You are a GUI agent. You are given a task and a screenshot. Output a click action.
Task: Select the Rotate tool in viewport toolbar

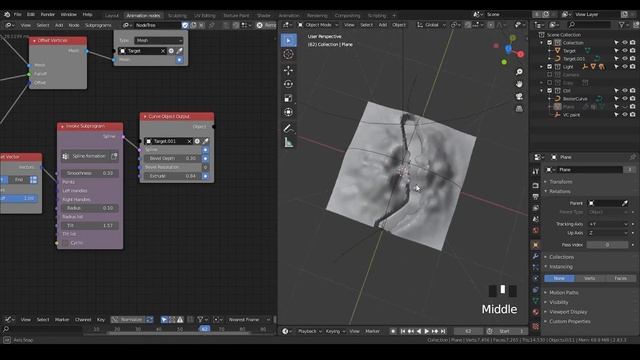tap(289, 84)
